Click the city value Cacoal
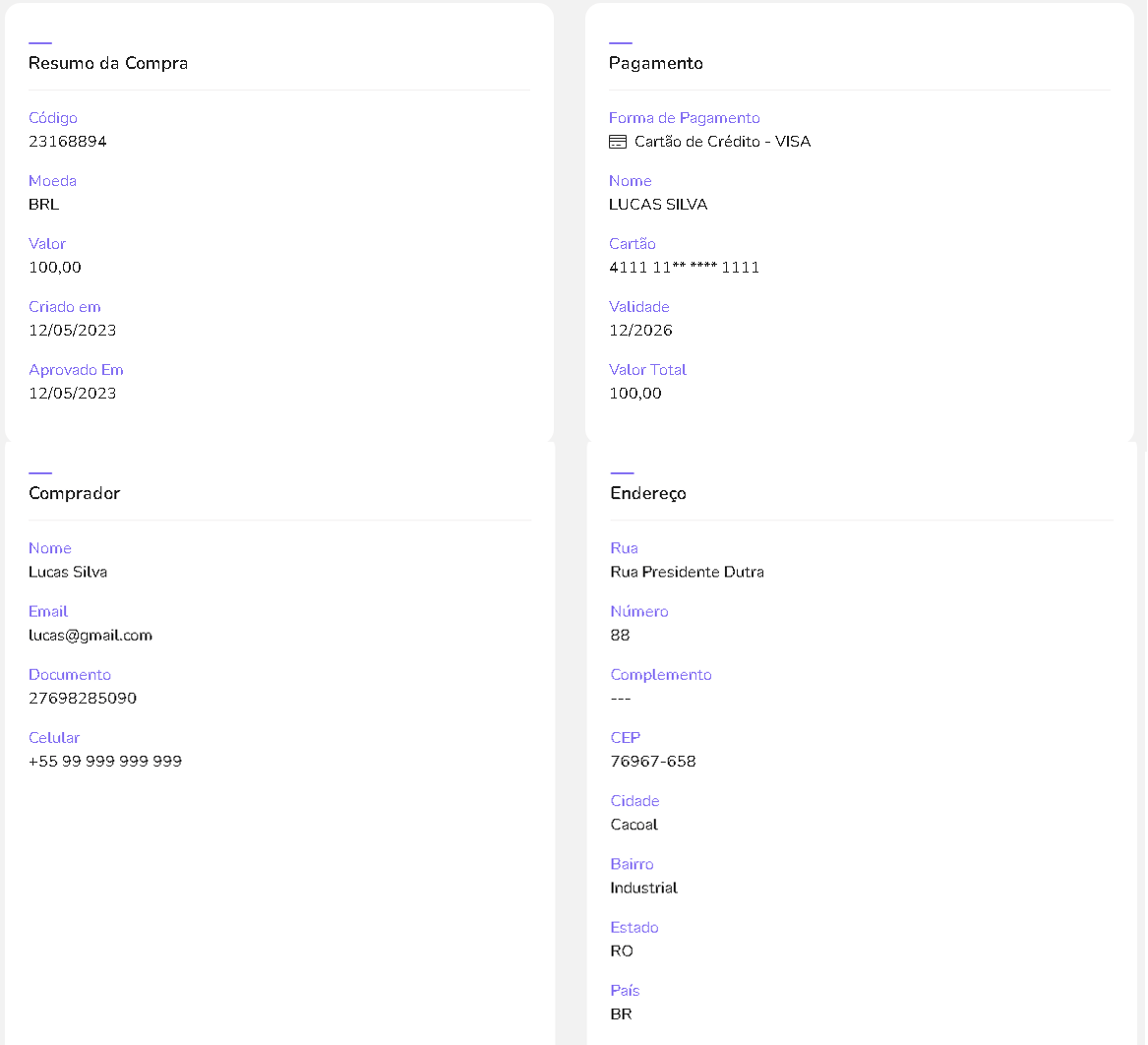 tap(634, 825)
